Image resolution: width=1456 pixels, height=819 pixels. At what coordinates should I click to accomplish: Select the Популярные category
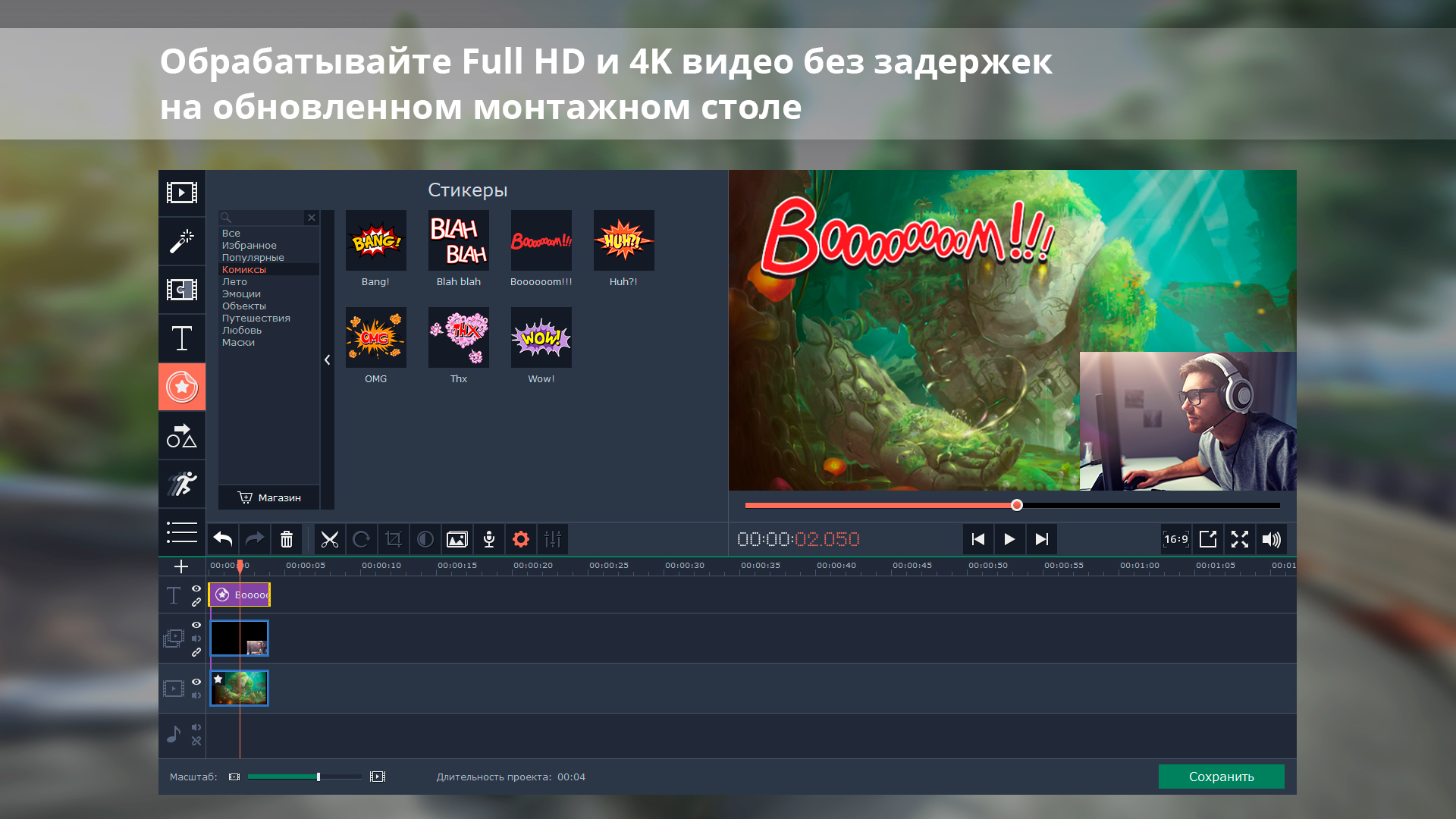[253, 258]
